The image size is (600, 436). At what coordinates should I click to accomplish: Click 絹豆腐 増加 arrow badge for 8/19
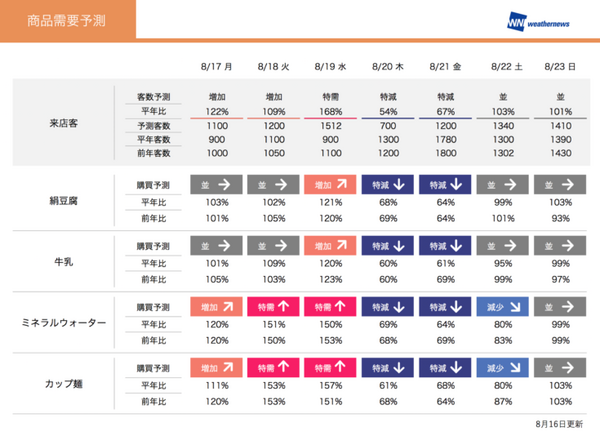point(329,185)
